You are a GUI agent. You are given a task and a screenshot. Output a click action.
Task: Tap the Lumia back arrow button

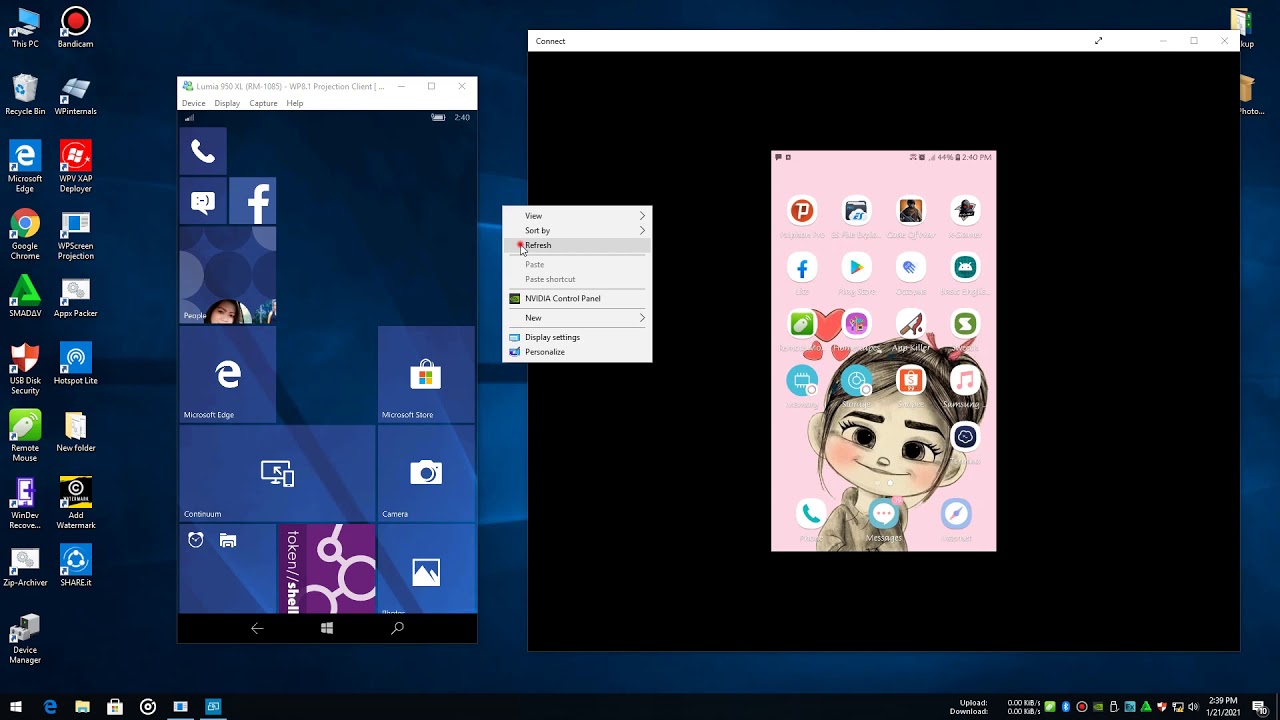pos(257,628)
